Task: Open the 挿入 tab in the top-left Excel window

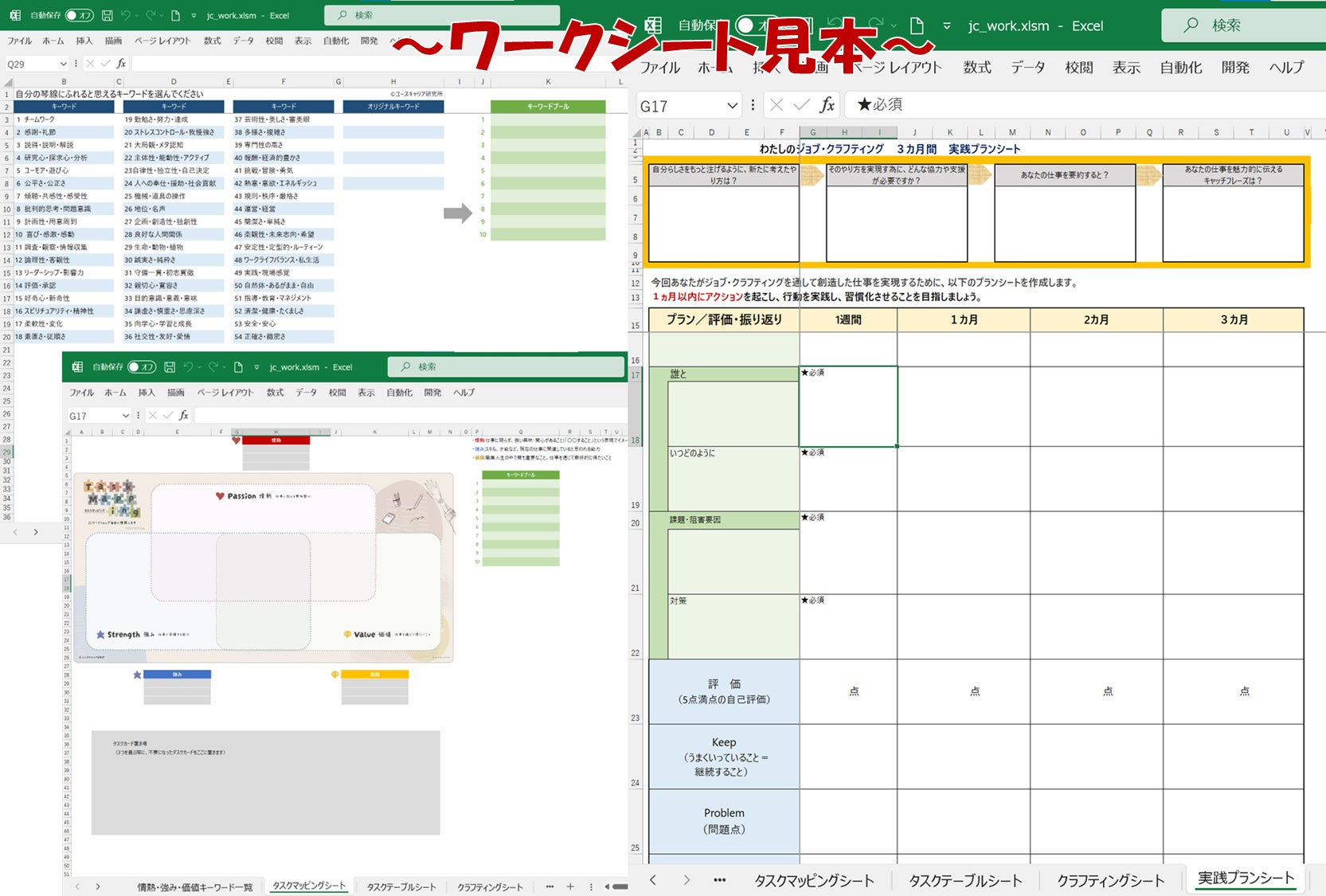Action: [84, 41]
